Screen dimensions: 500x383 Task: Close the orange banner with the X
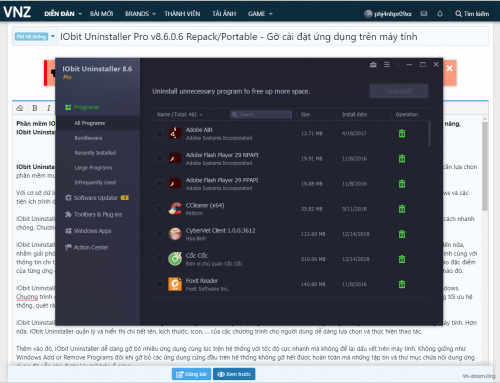(x=449, y=68)
